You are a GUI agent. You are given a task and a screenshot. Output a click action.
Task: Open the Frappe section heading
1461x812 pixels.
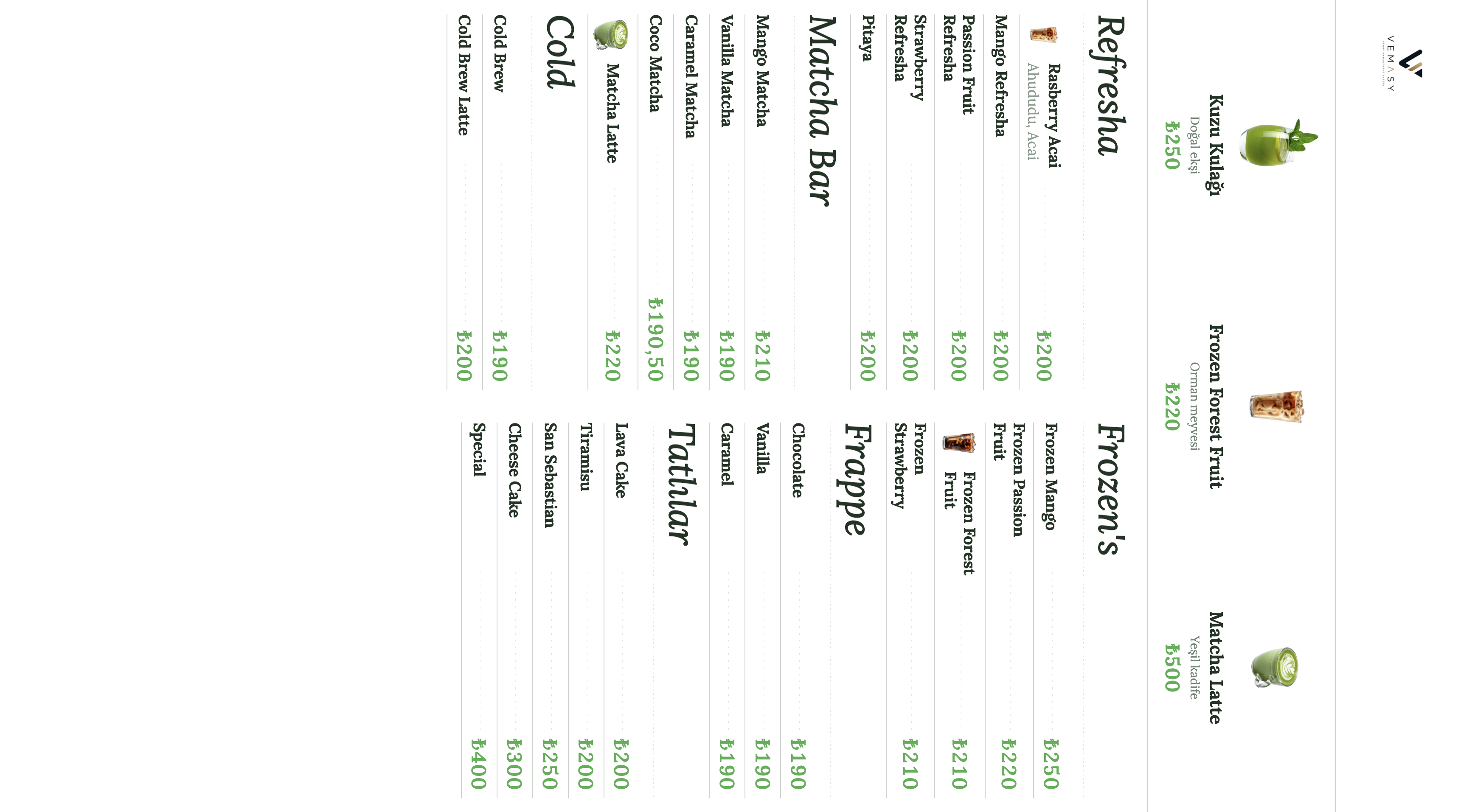pos(854,480)
